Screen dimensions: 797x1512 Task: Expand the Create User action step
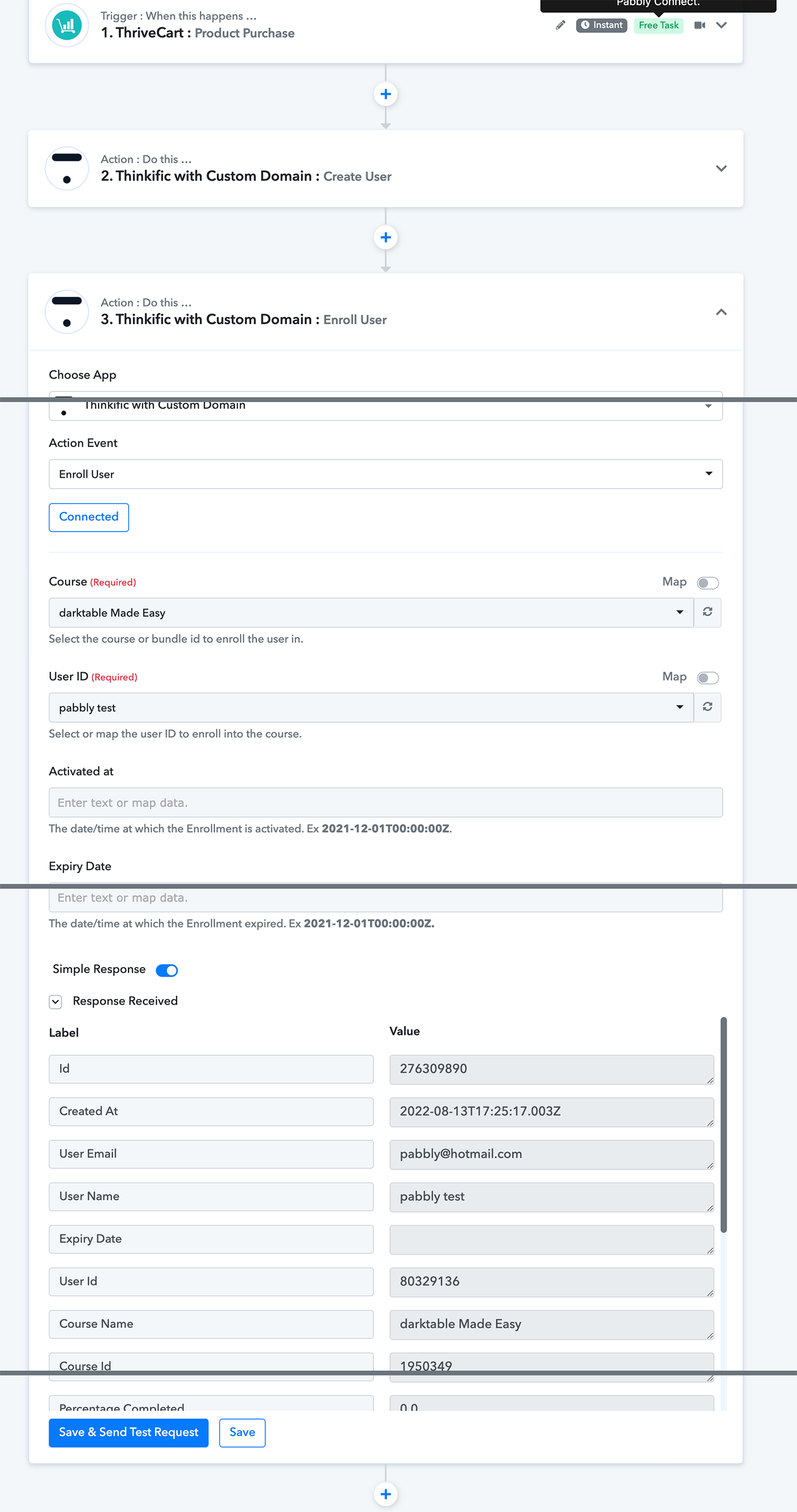click(722, 169)
